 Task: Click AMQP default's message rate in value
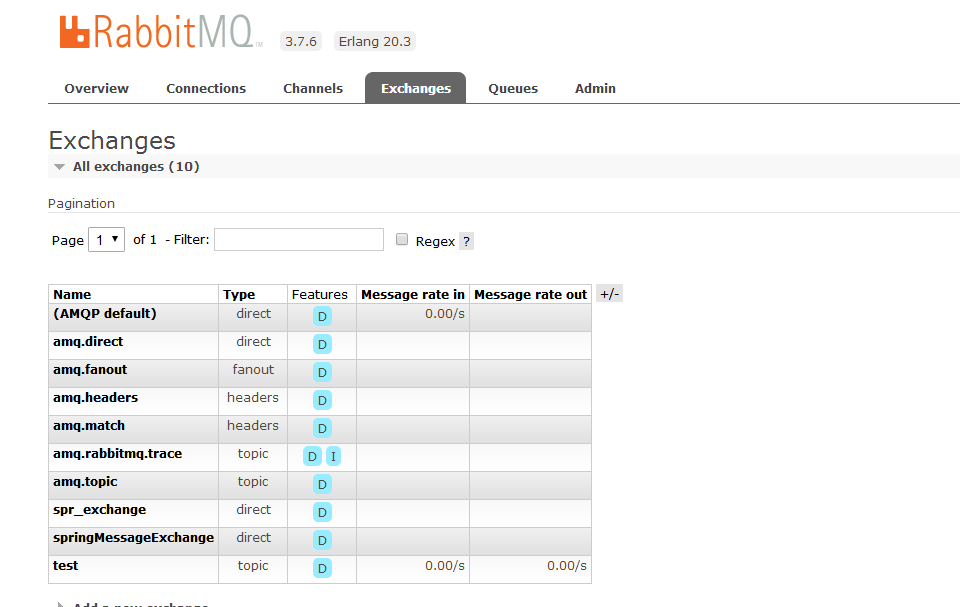coord(445,314)
